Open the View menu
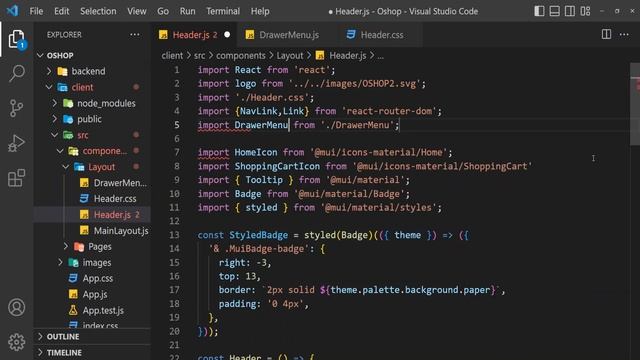This screenshot has height=360, width=640. [x=137, y=11]
